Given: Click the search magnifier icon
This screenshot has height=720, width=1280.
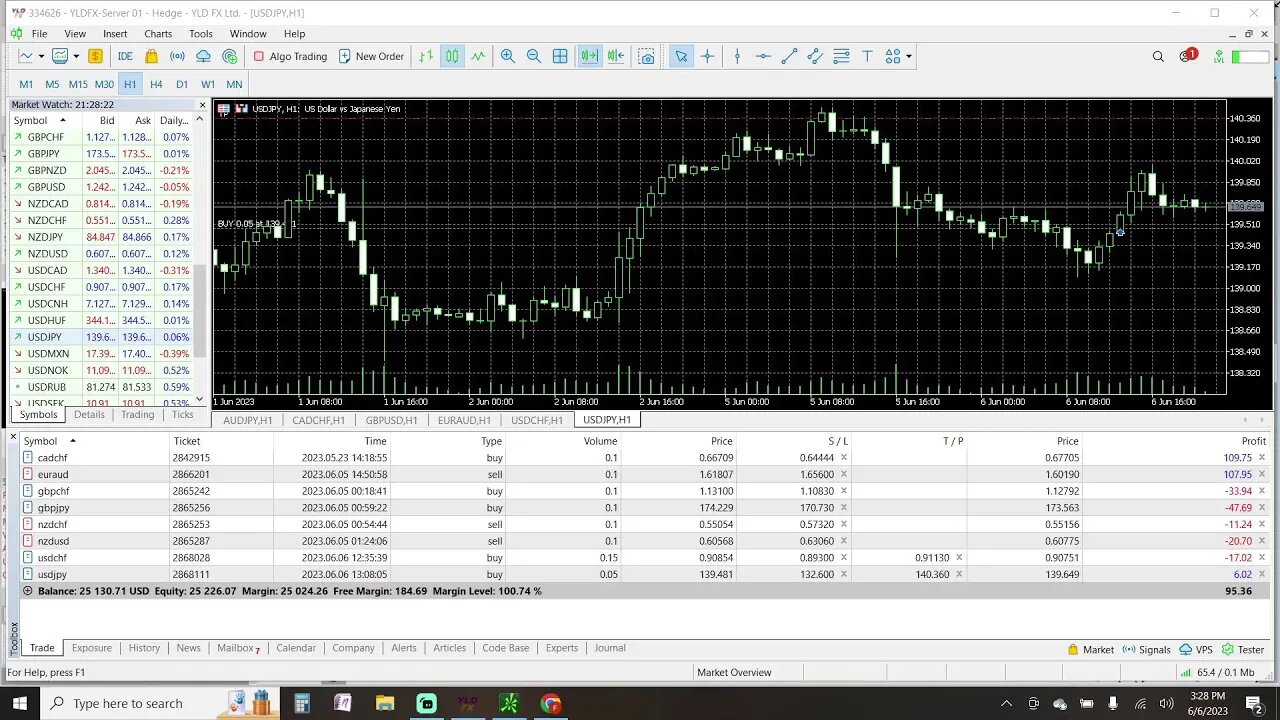Looking at the screenshot, I should (x=1158, y=56).
